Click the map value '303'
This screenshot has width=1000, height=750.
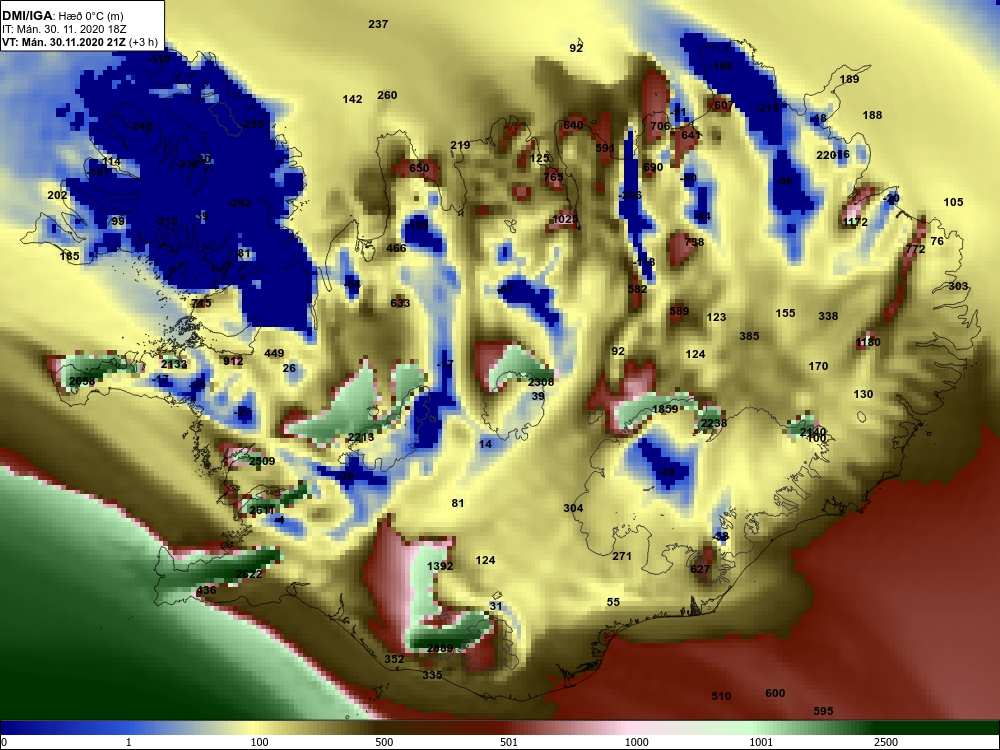[x=958, y=286]
